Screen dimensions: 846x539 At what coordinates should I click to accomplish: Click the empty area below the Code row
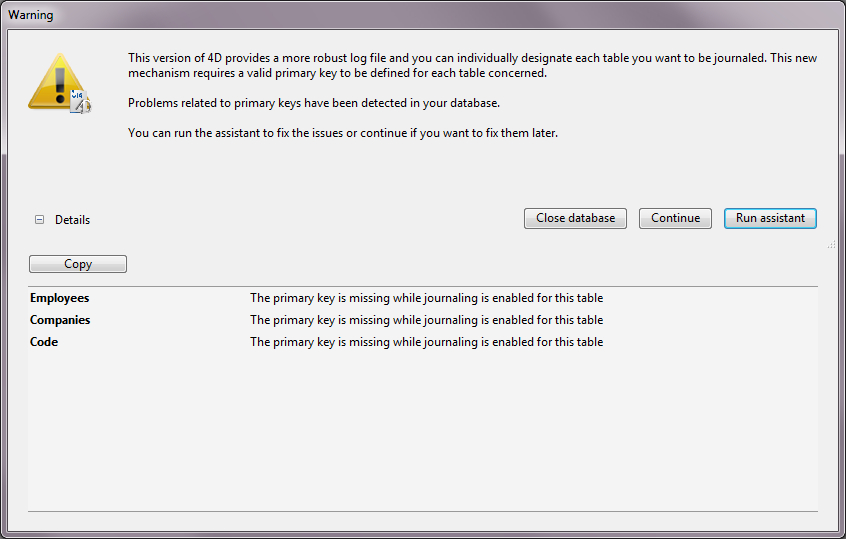point(422,430)
